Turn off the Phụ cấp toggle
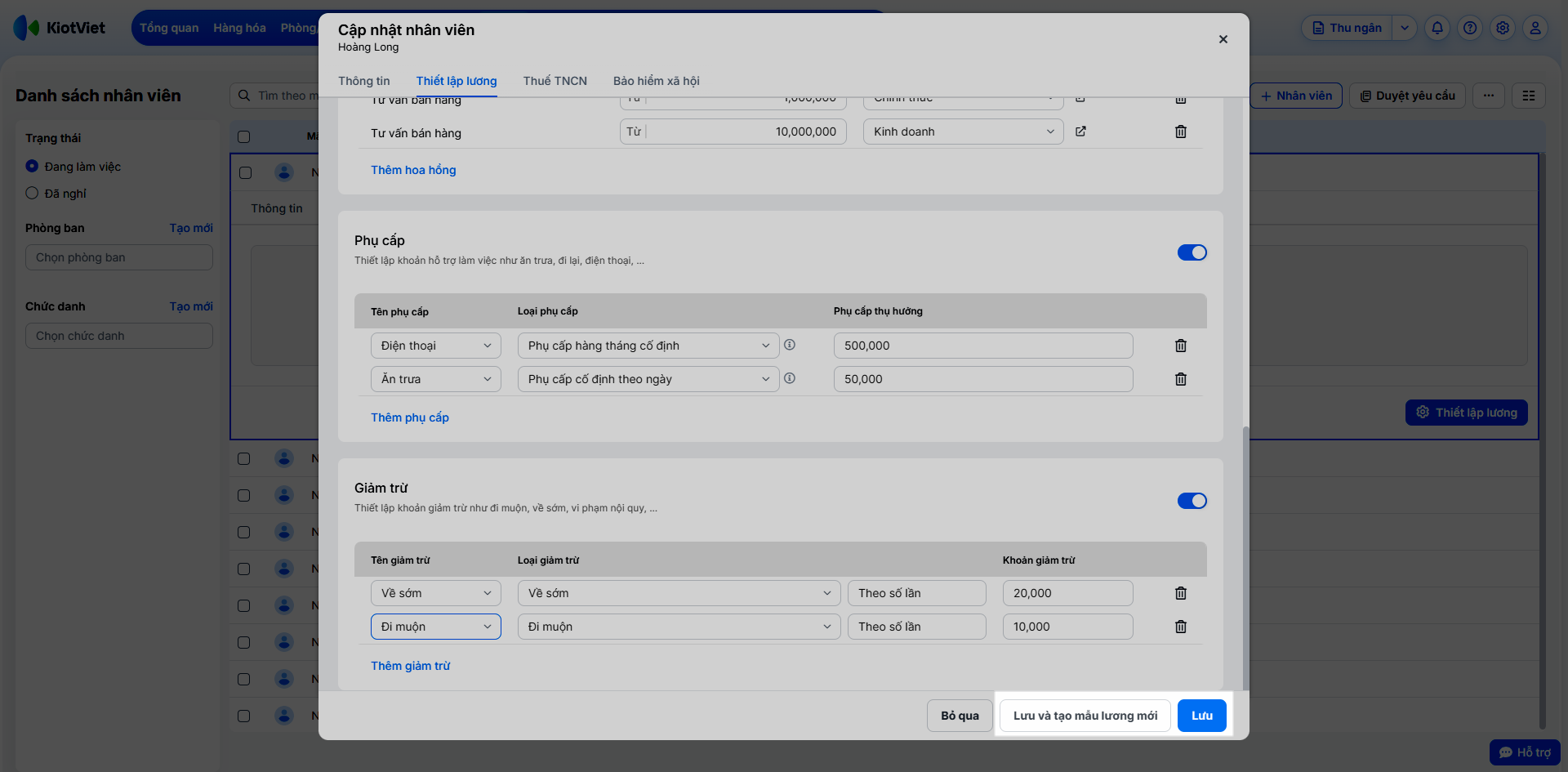1568x772 pixels. [1192, 252]
